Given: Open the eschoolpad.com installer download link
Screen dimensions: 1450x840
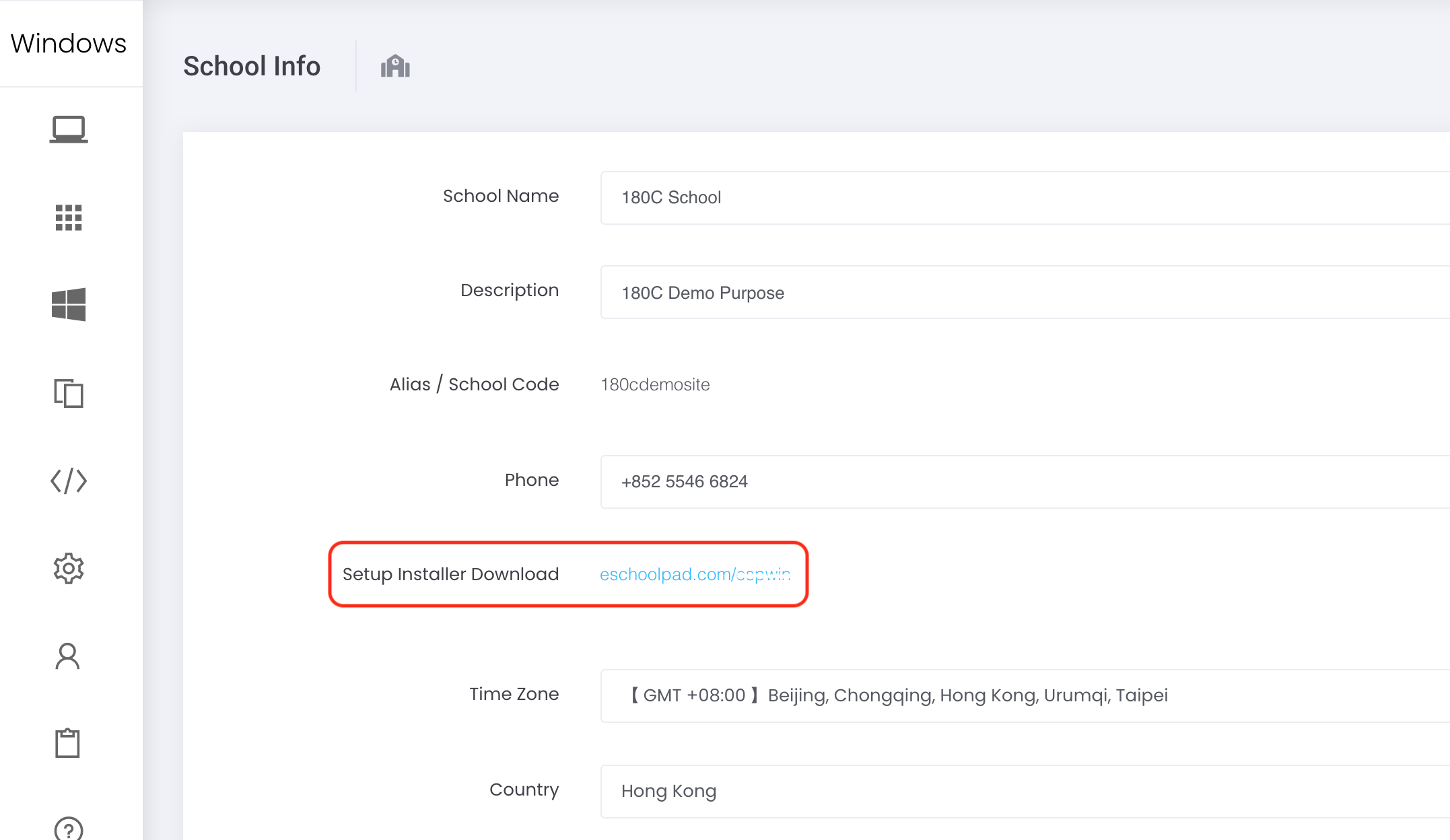Looking at the screenshot, I should tap(695, 574).
